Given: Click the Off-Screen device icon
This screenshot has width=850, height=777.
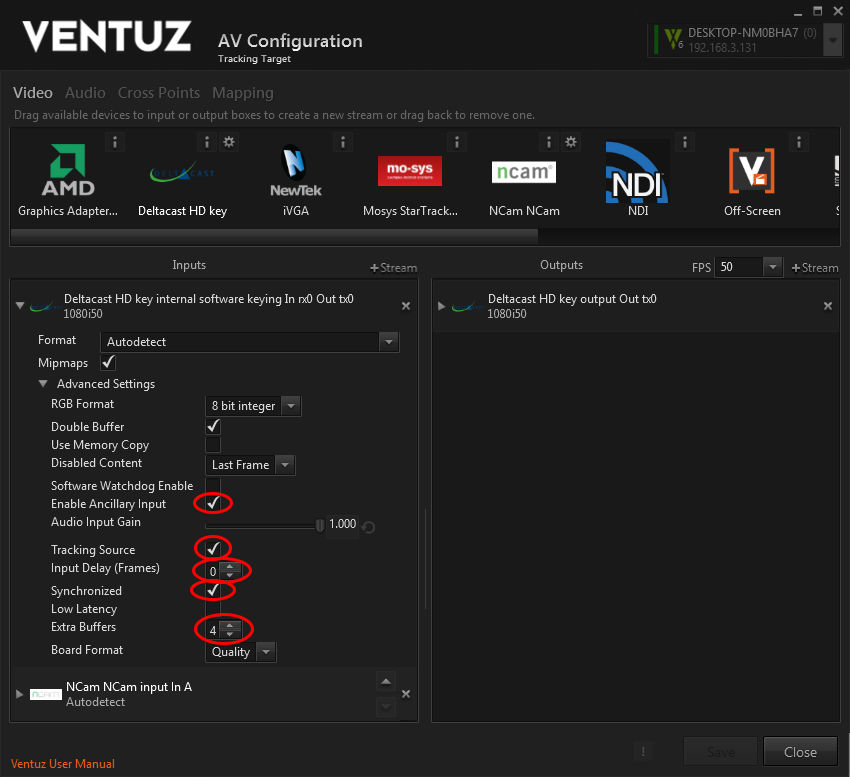Looking at the screenshot, I should pos(751,172).
